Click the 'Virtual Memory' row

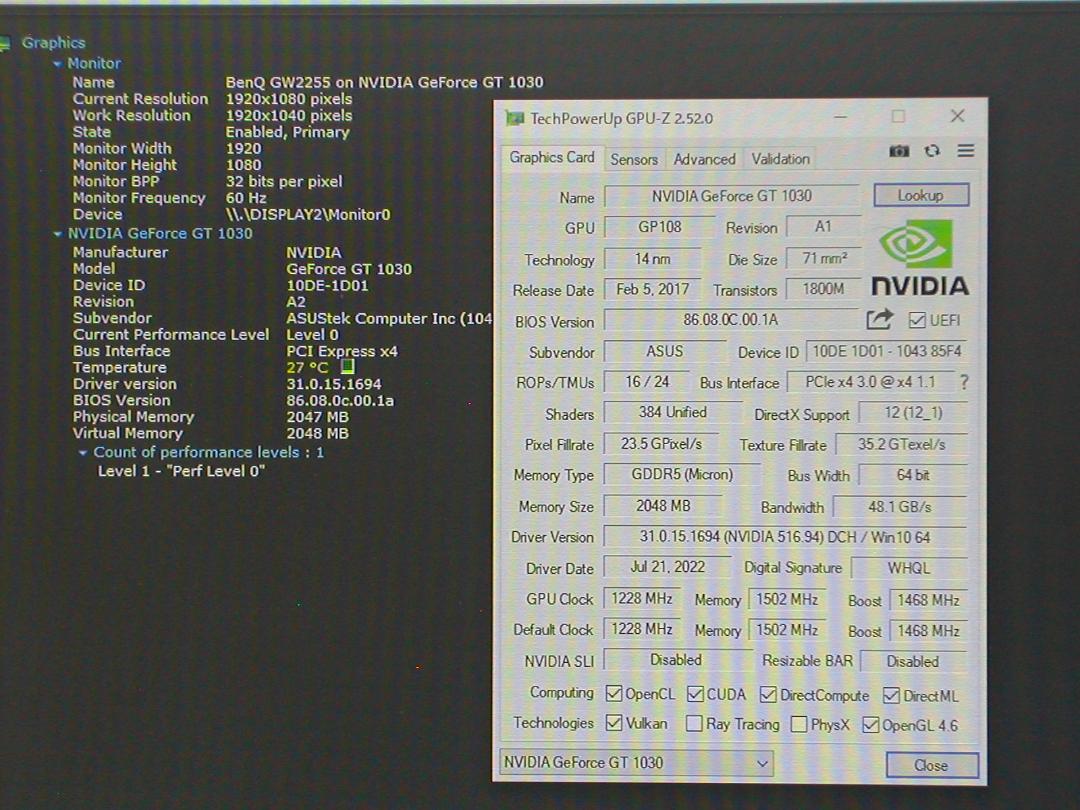[211, 434]
